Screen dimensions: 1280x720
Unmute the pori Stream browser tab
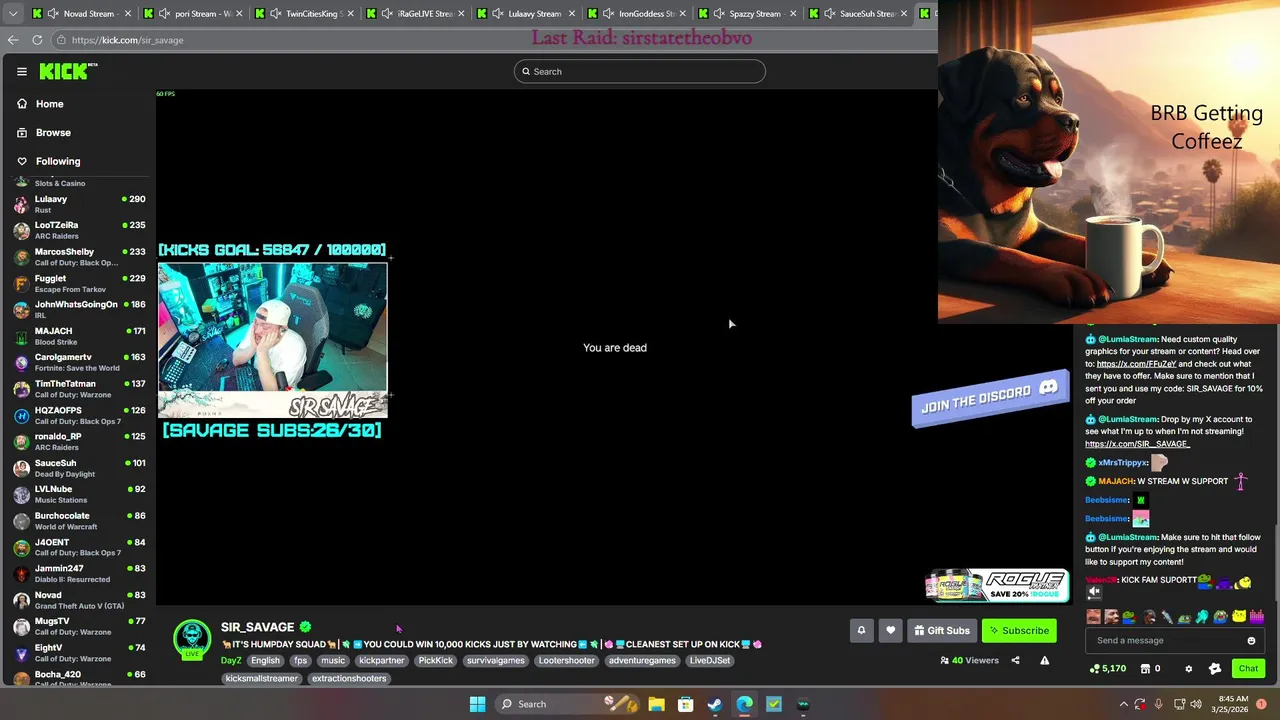(163, 14)
